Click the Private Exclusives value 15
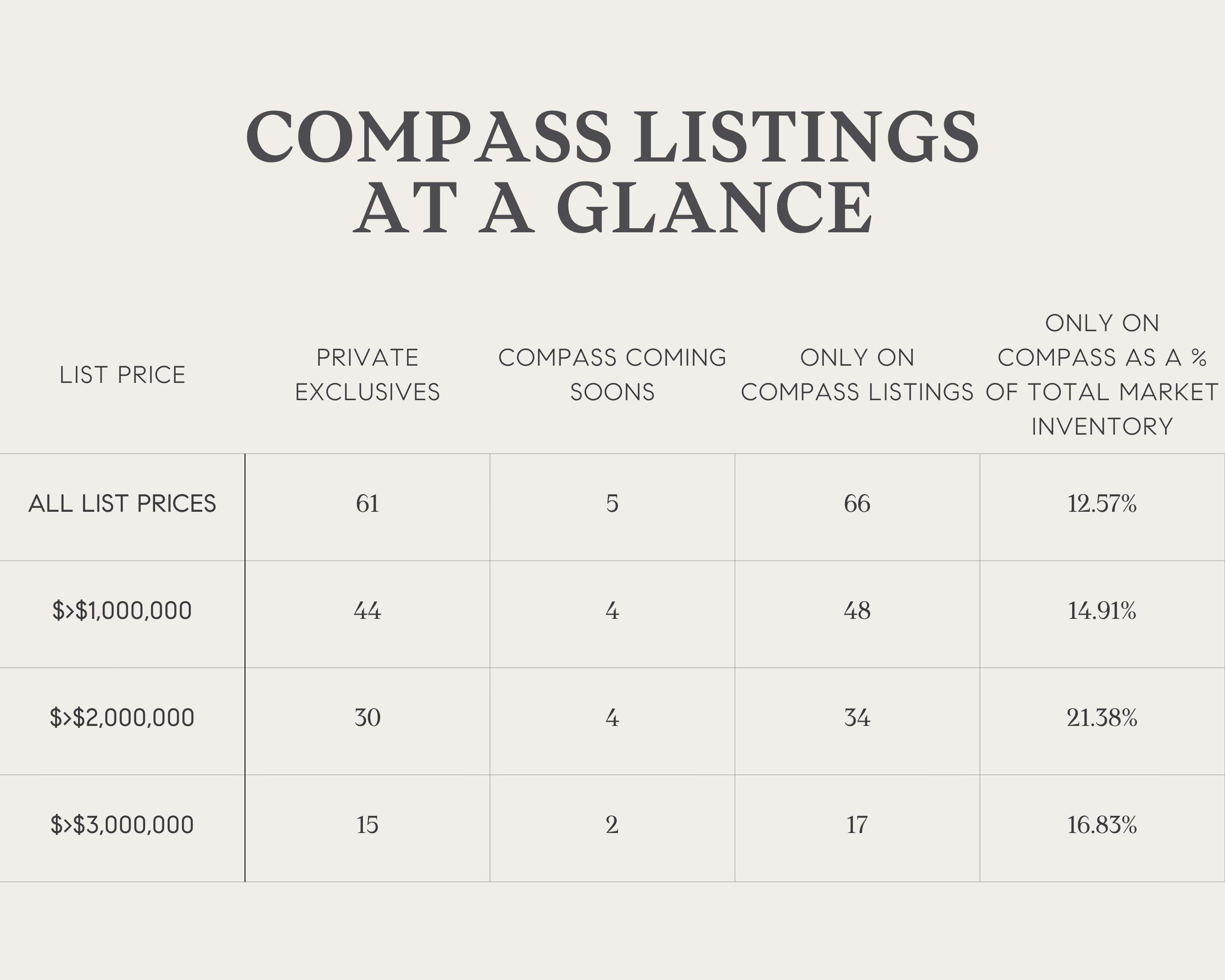 tap(367, 825)
